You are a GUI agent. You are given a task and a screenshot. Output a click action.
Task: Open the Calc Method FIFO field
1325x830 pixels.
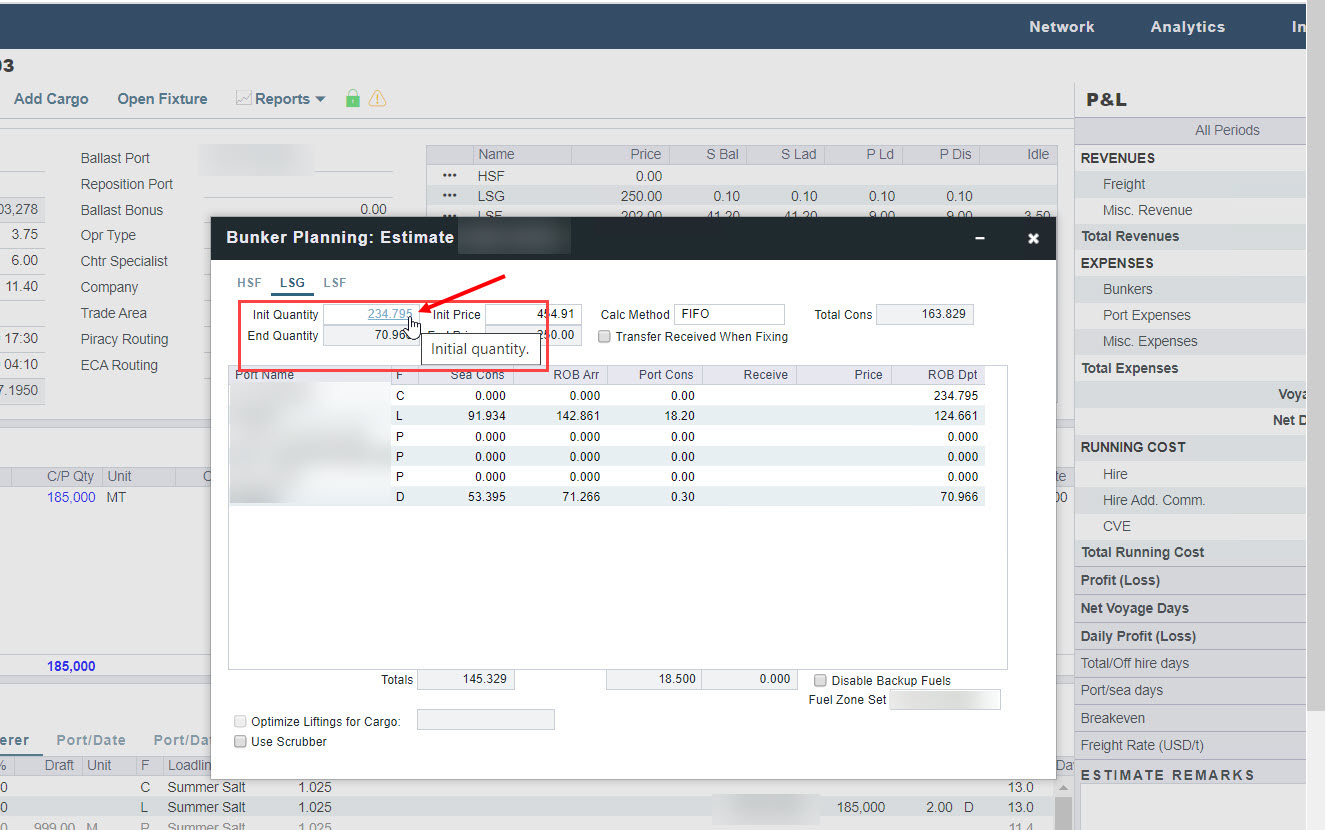click(x=729, y=314)
